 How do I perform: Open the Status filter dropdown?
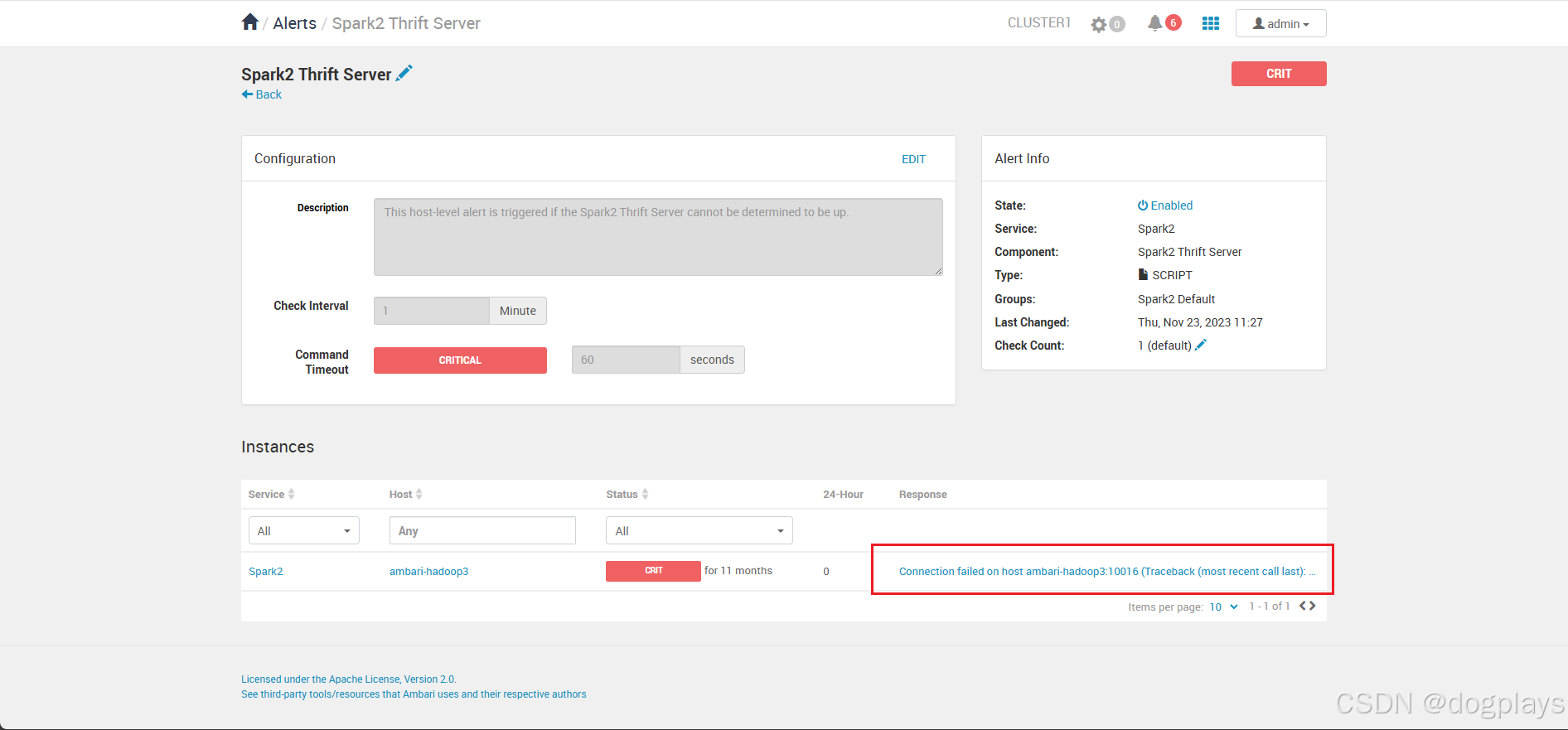(699, 530)
